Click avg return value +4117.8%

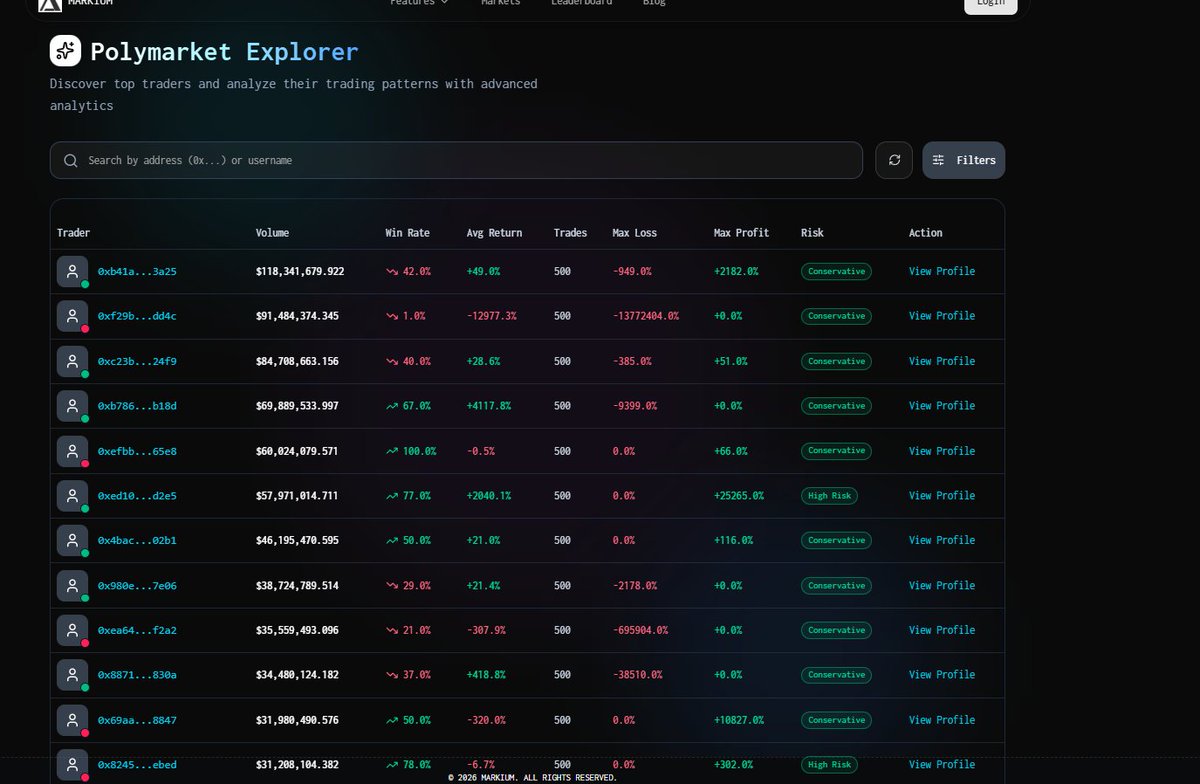point(489,406)
